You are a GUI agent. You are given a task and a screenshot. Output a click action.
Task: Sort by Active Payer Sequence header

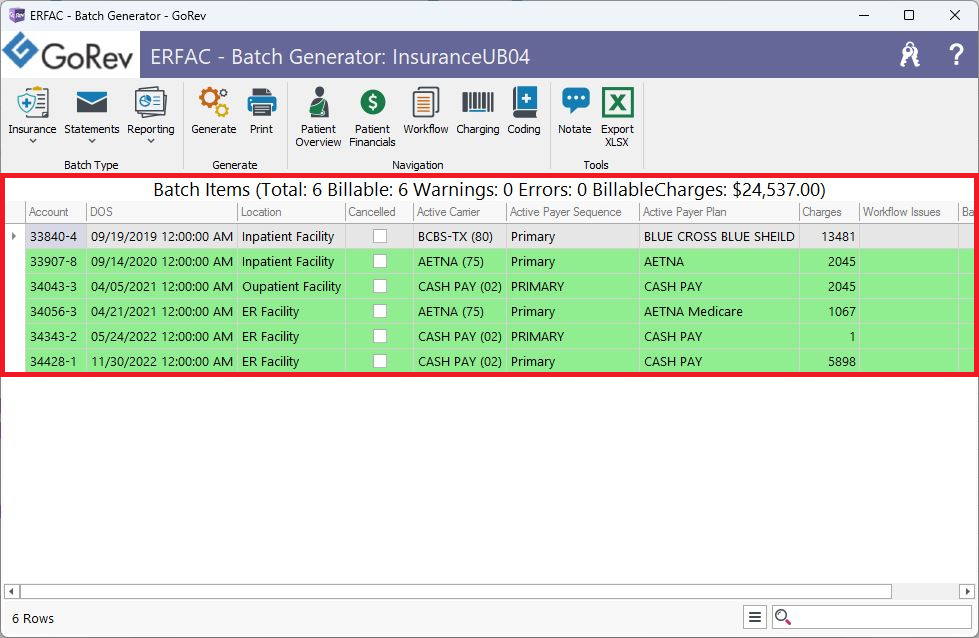573,212
